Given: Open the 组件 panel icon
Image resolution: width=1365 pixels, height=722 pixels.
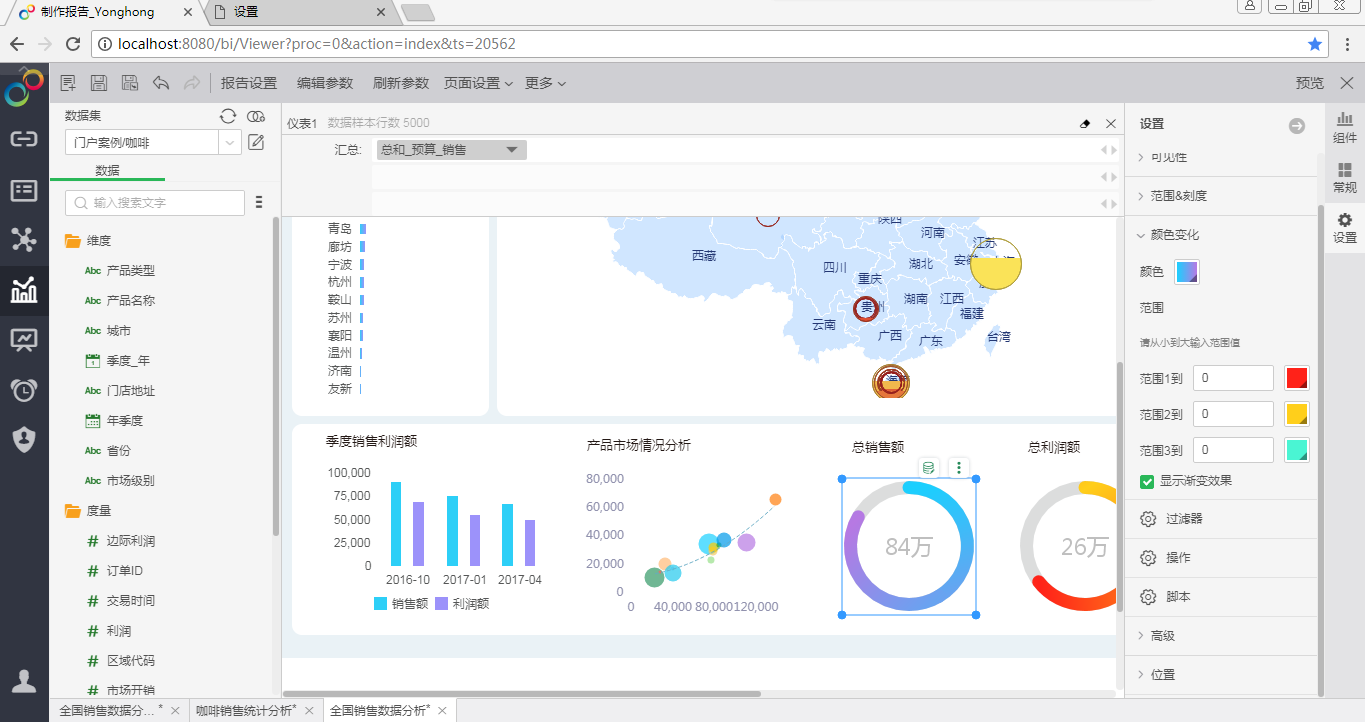Looking at the screenshot, I should click(1345, 127).
